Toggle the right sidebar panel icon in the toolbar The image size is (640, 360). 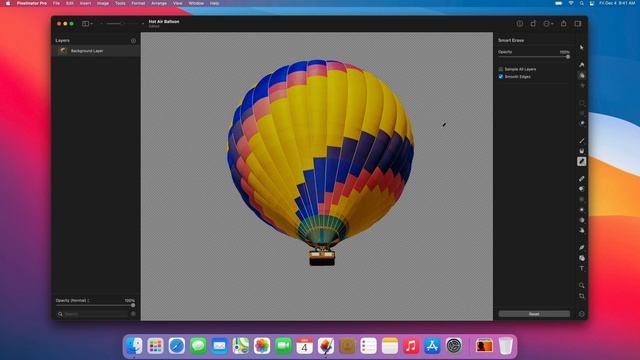578,24
